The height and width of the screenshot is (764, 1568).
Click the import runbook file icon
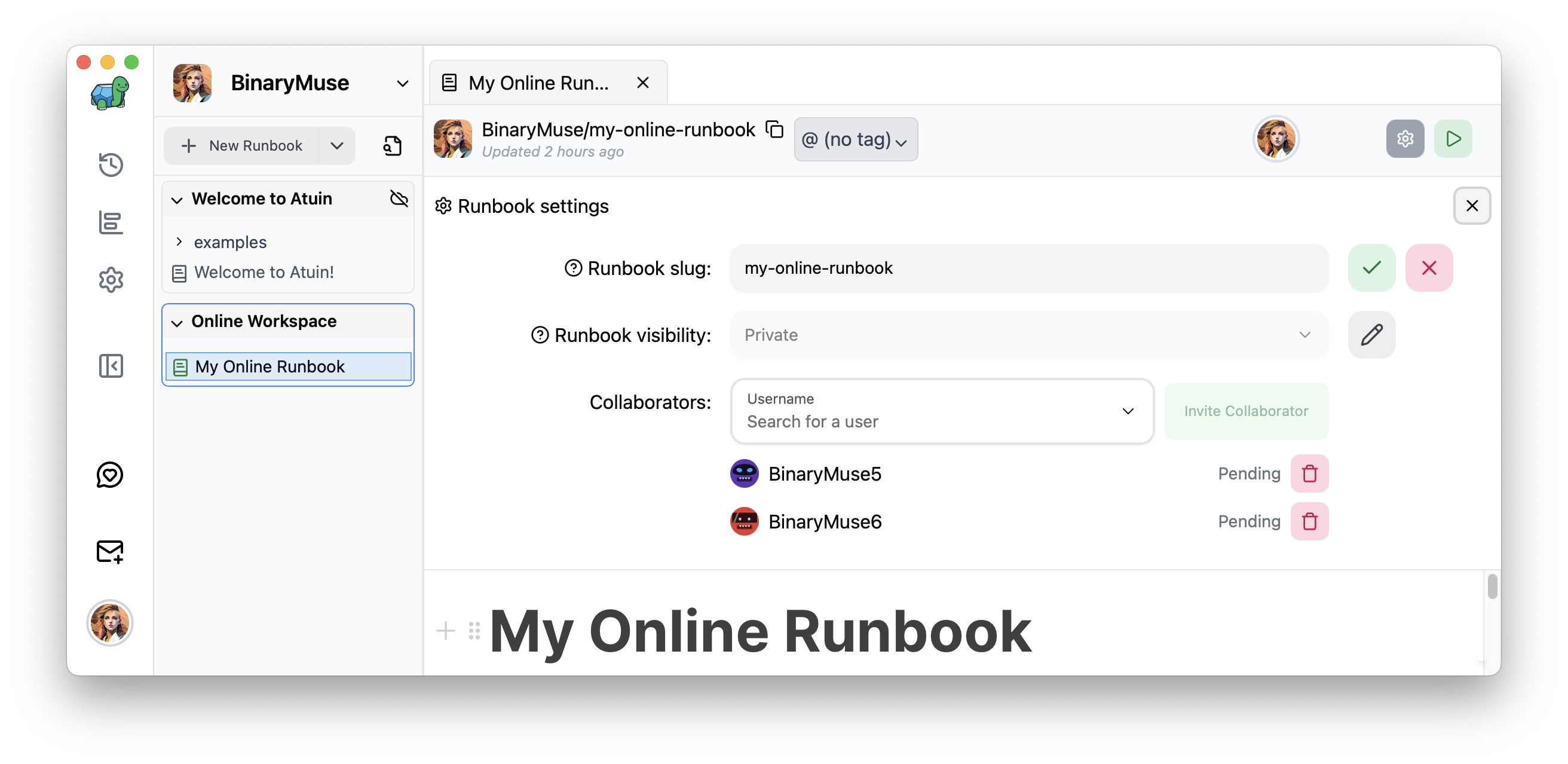point(393,146)
